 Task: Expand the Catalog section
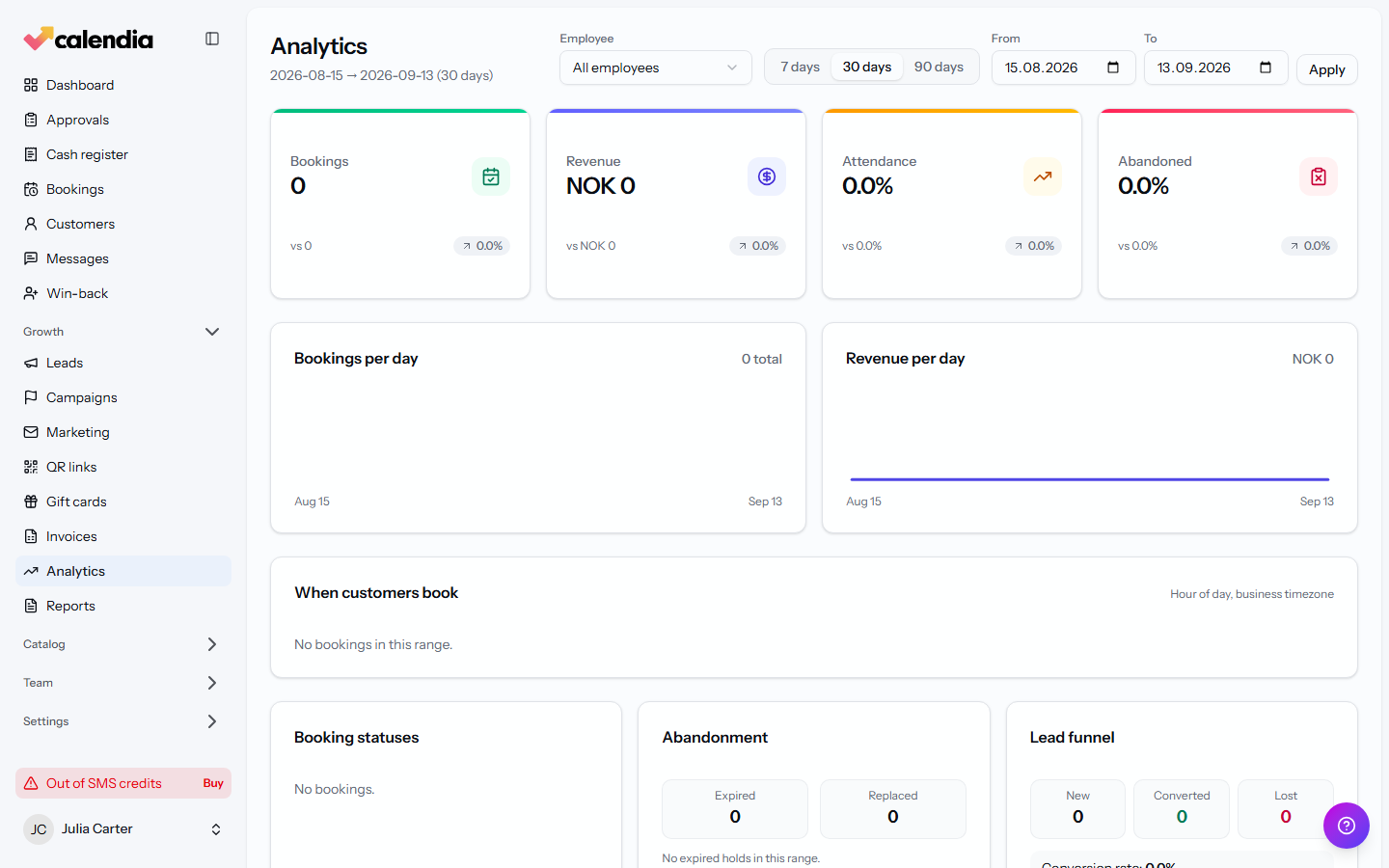[x=123, y=644]
